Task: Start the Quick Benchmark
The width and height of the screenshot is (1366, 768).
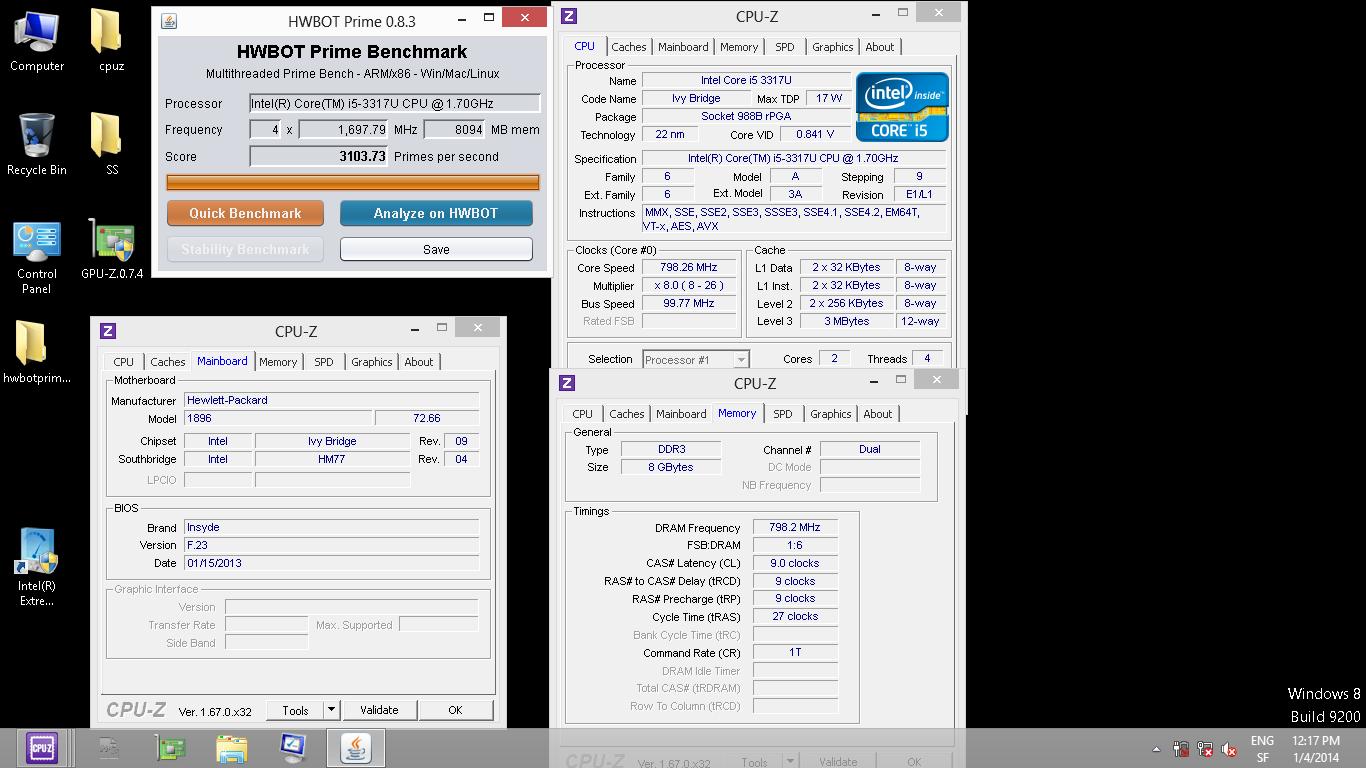Action: tap(245, 213)
